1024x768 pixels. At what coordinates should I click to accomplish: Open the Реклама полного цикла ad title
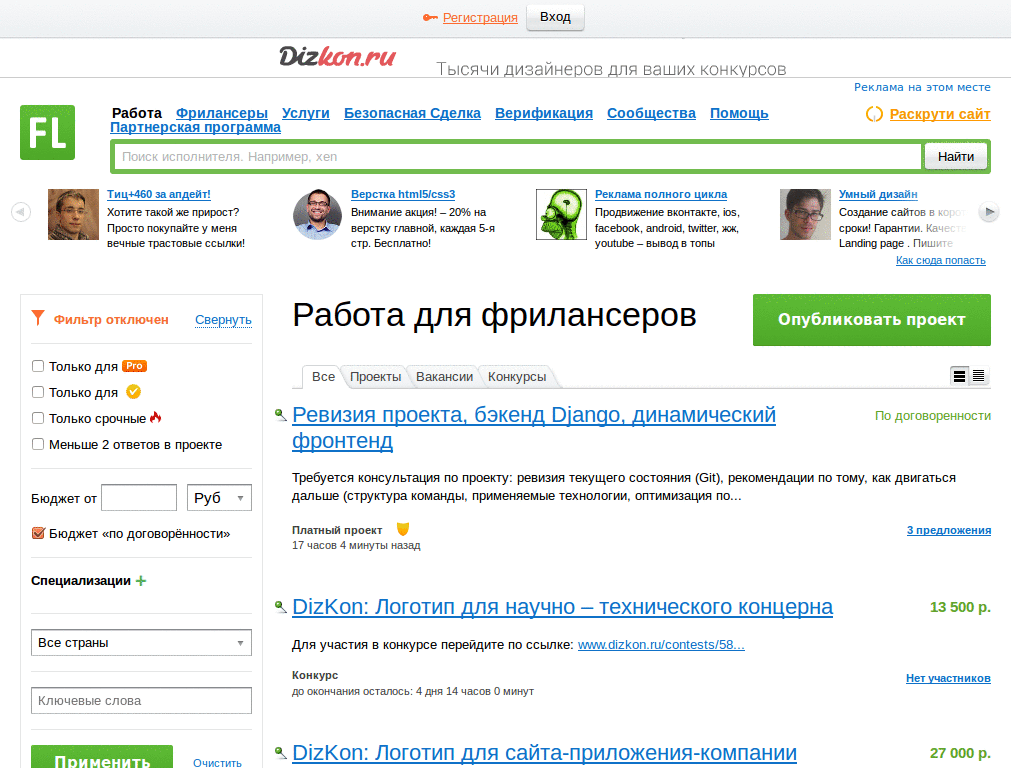[661, 195]
